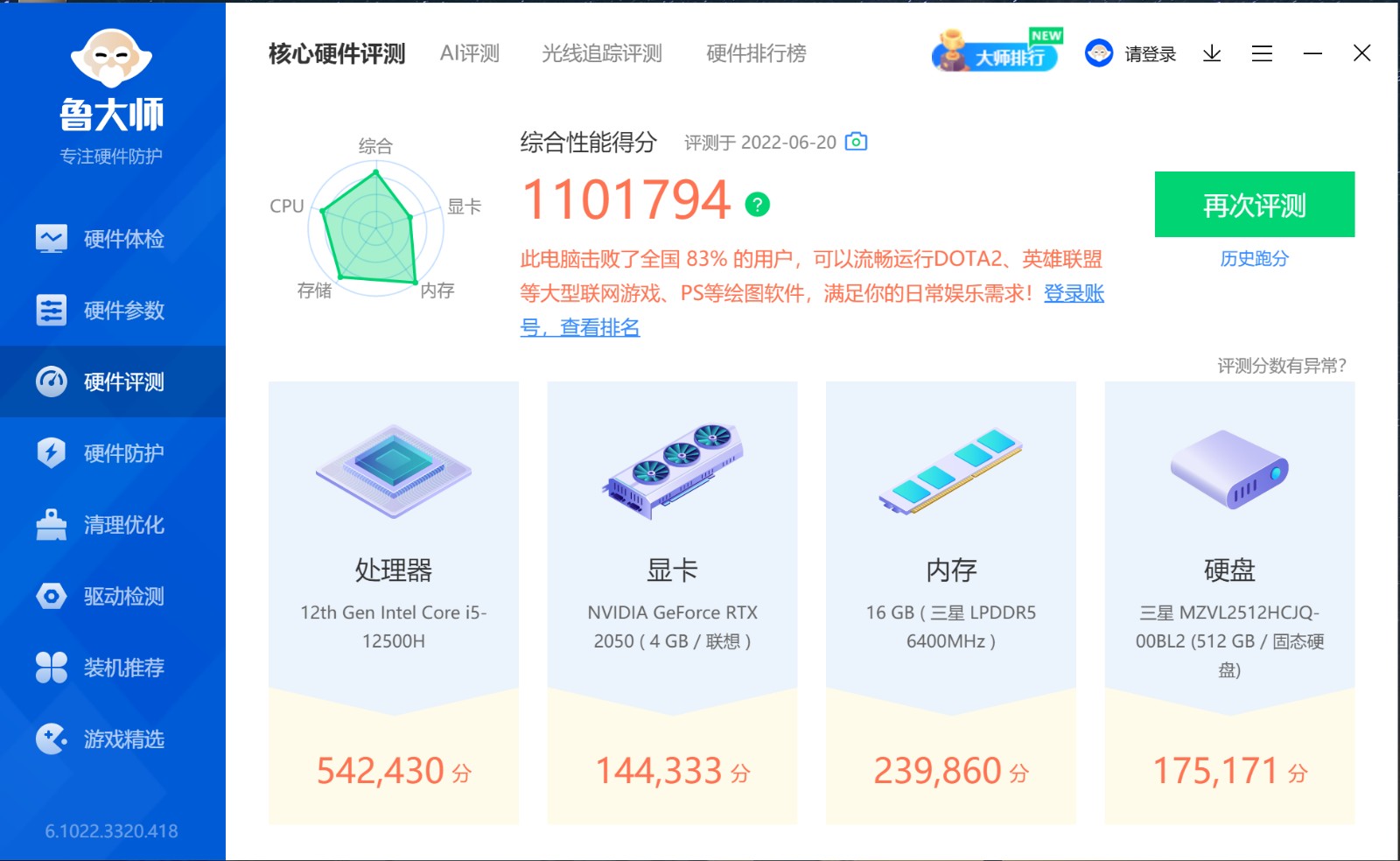The width and height of the screenshot is (1400, 861).
Task: Click the 内存 card title
Action: 951,570
